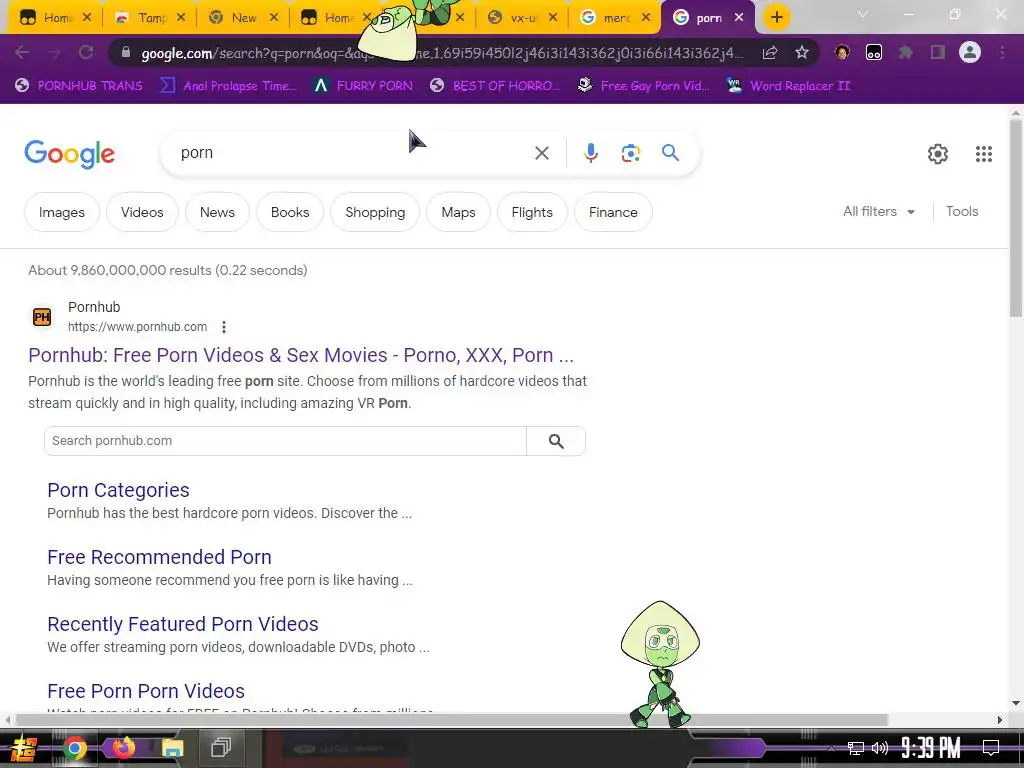Screen dimensions: 1024x768
Task: Open the Tools search options
Action: pos(962,212)
